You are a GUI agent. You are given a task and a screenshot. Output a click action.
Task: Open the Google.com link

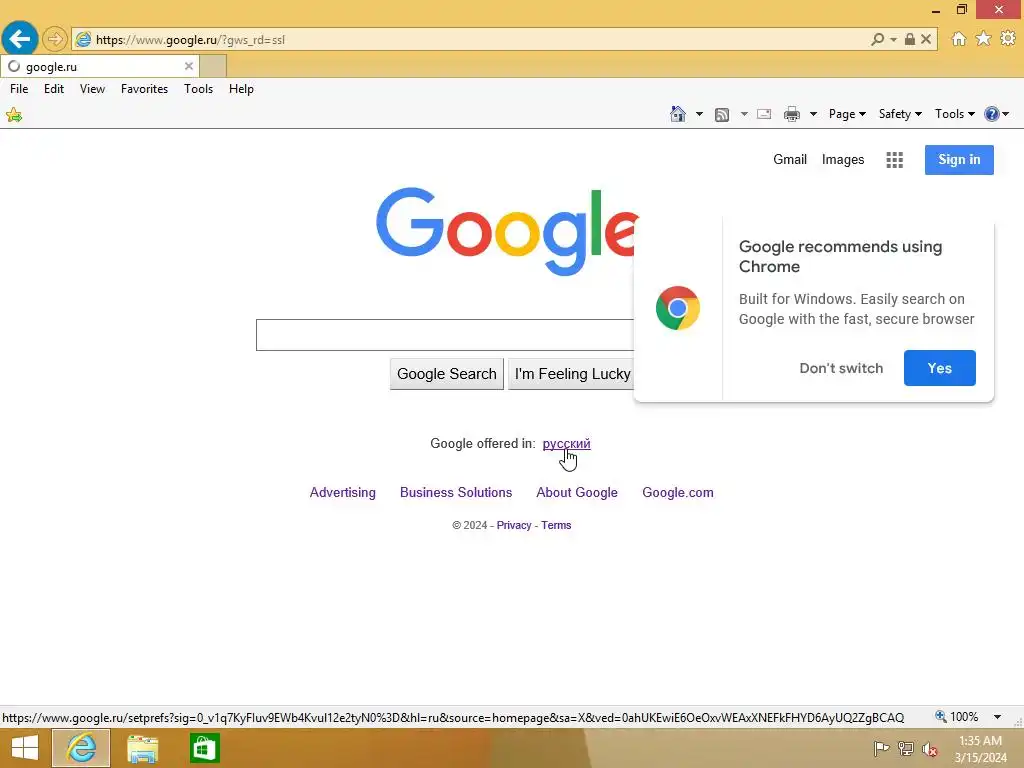[x=677, y=492]
